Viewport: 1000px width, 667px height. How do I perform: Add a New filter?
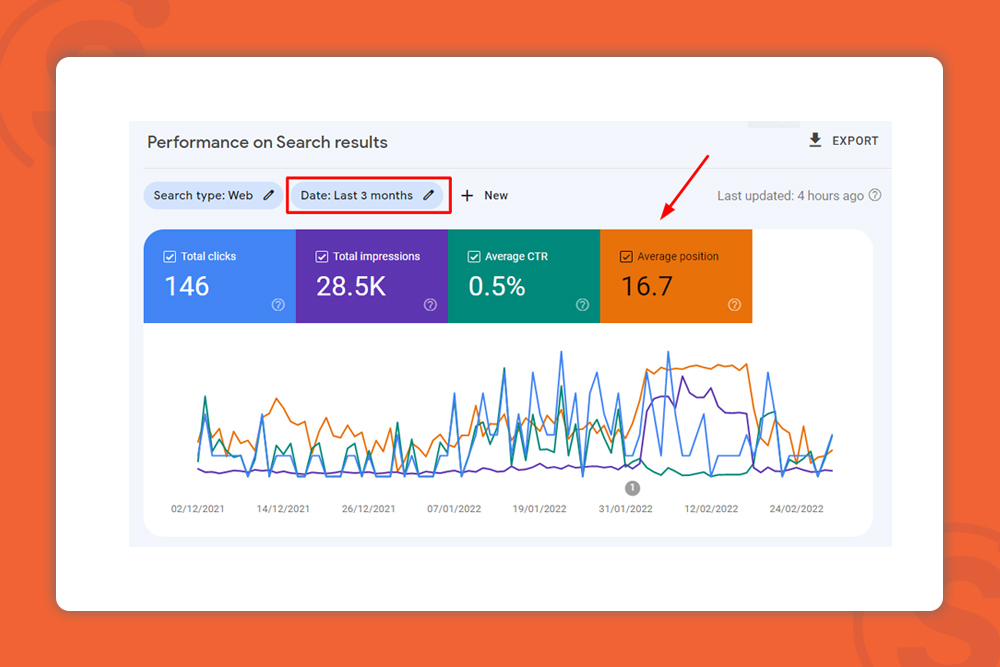(496, 196)
